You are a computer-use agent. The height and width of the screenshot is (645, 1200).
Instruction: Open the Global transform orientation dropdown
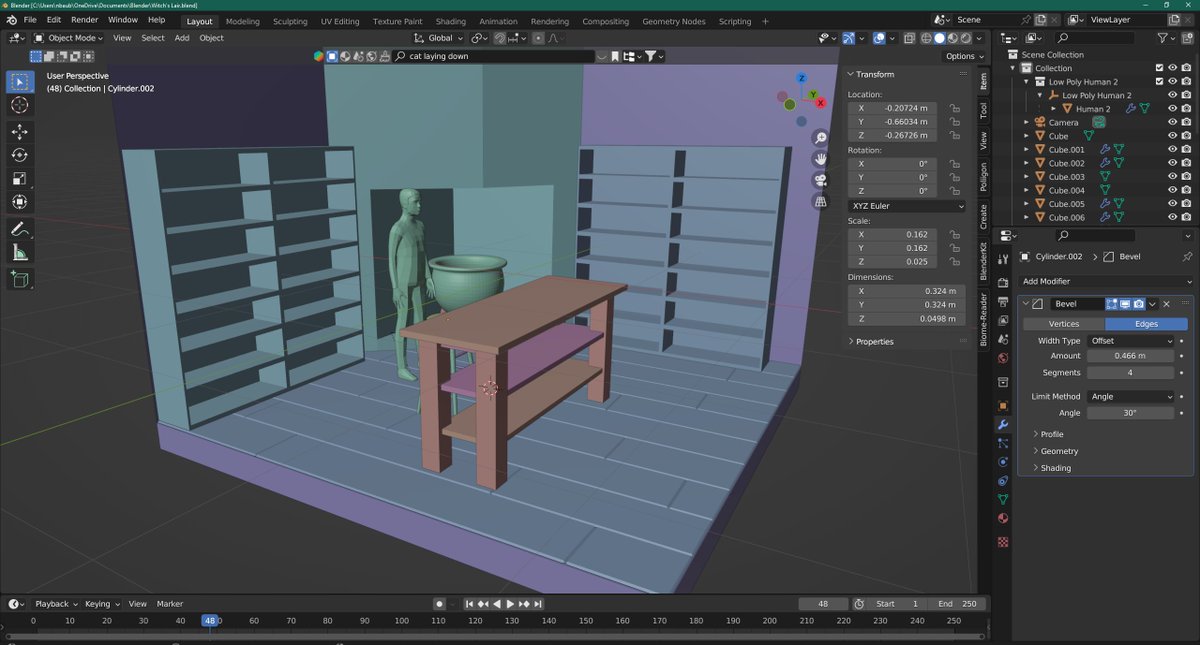439,38
